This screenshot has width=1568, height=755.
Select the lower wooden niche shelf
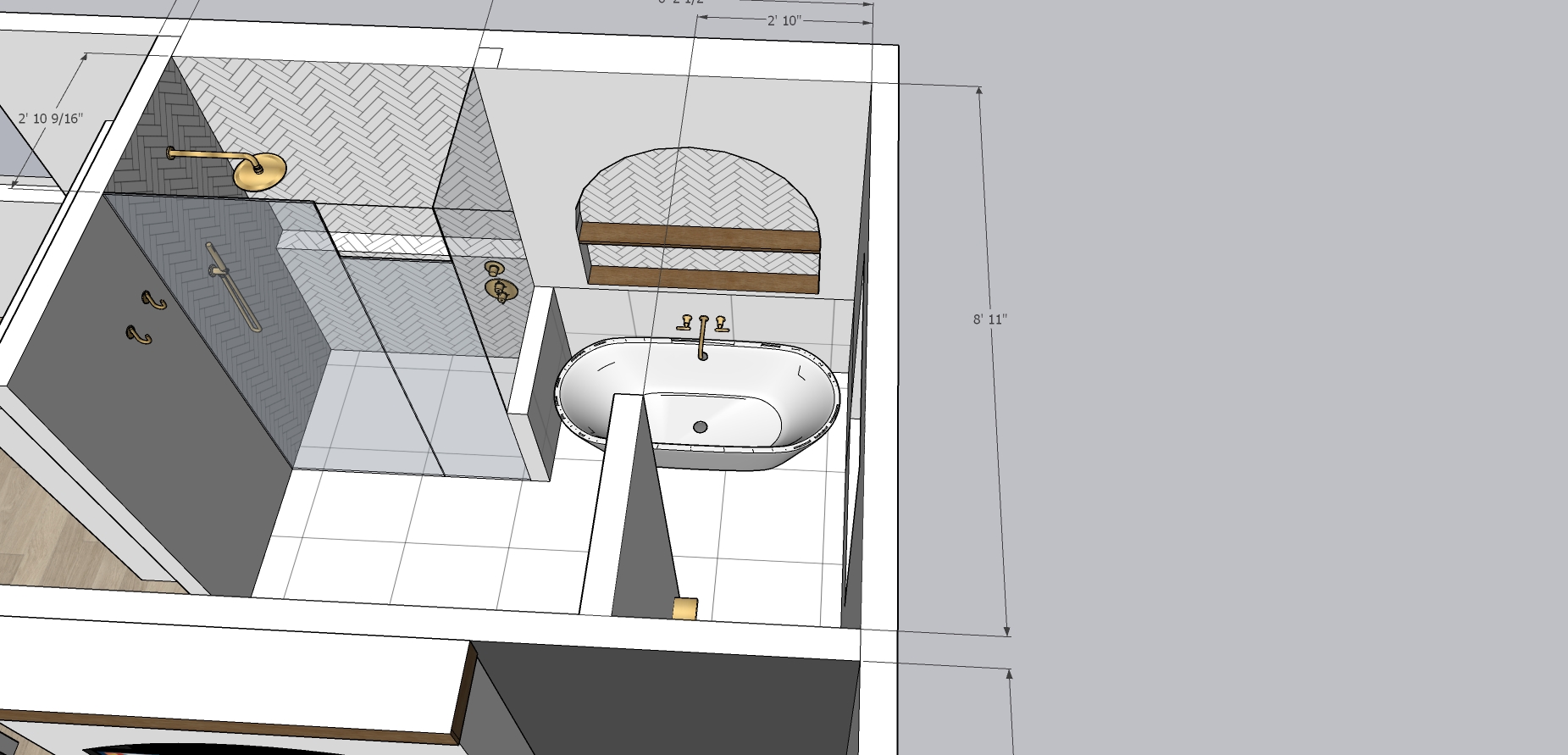703,278
